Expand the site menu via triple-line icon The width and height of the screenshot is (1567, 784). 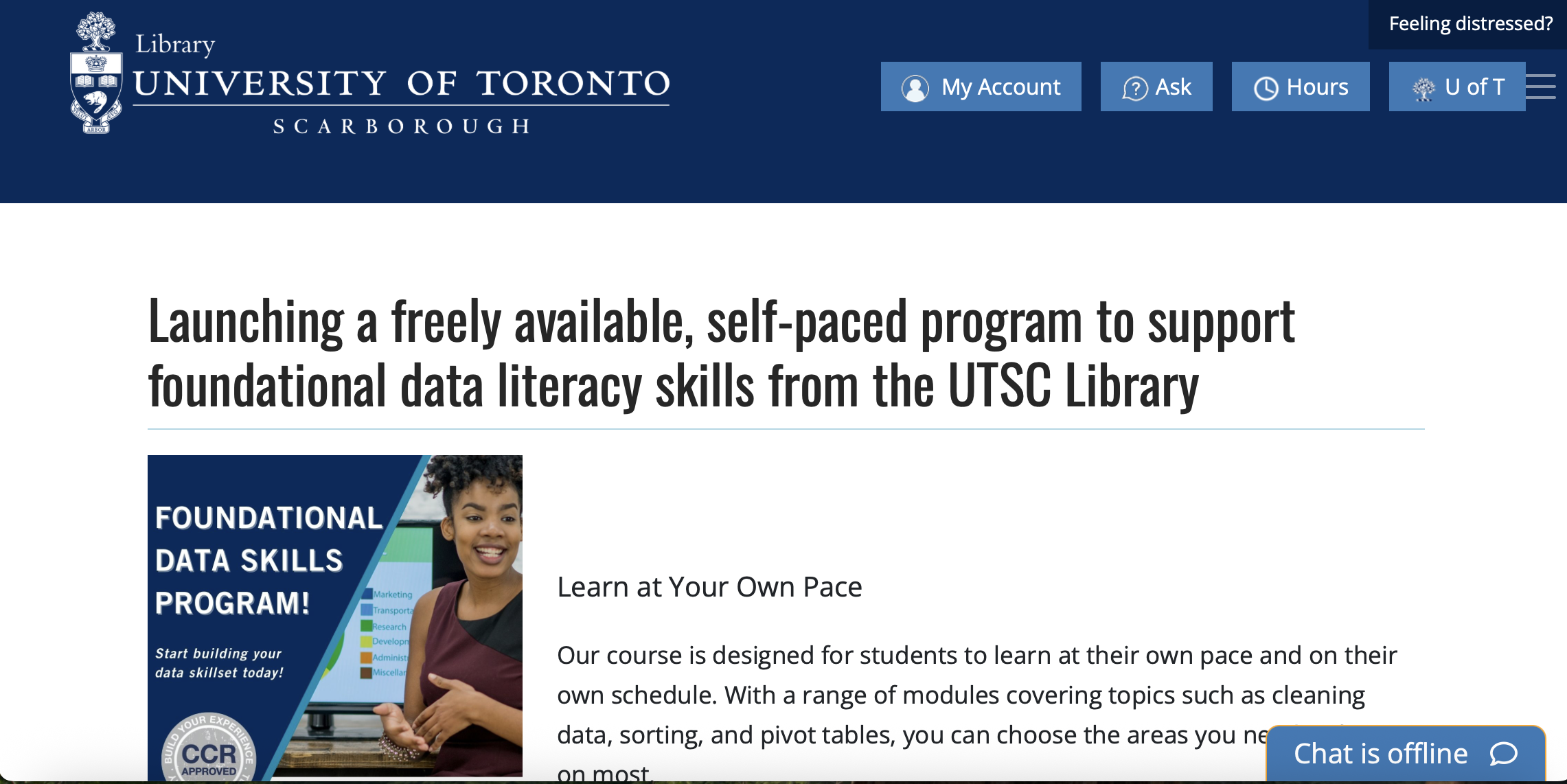coord(1542,87)
